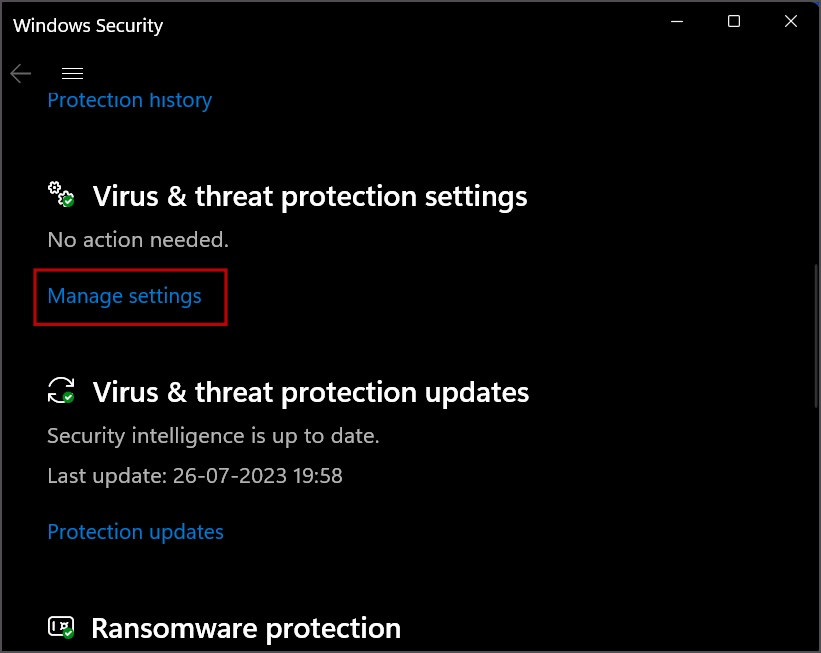Select the Ransomware protection heading
The image size is (821, 653).
click(246, 628)
